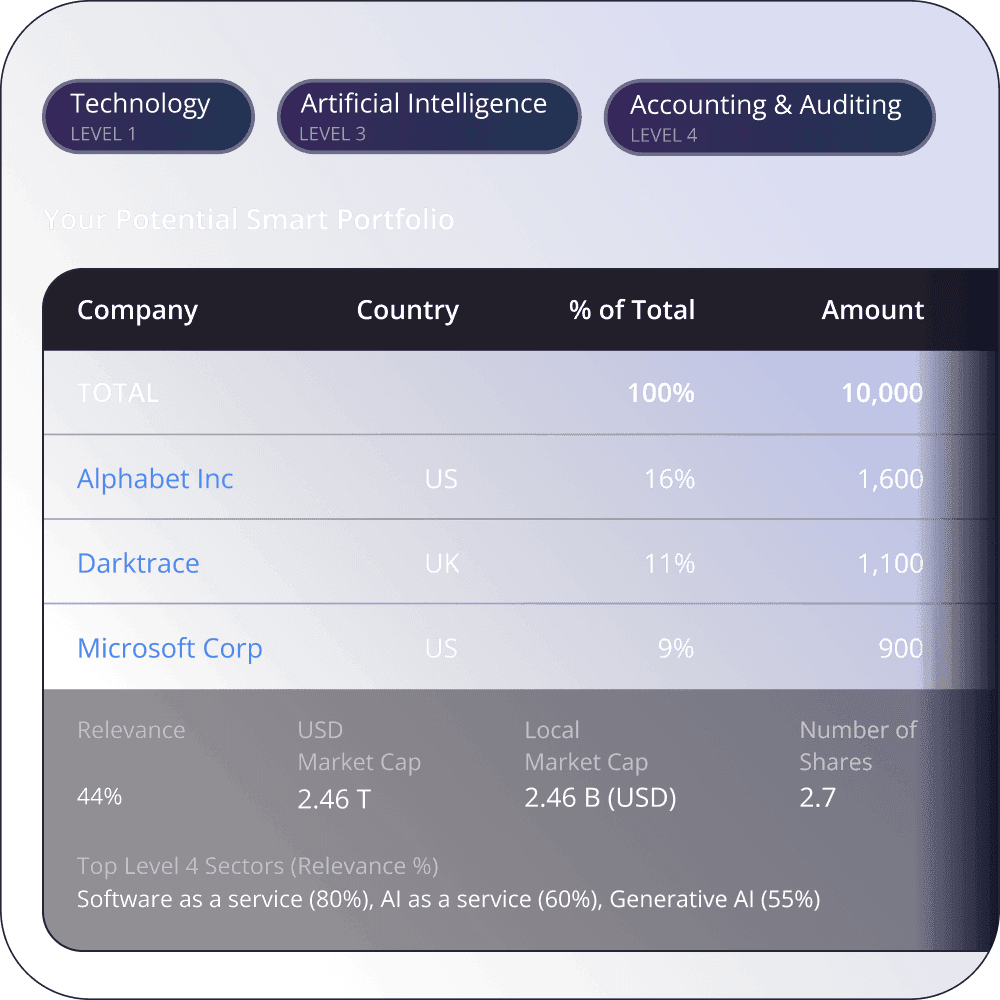Viewport: 1000px width, 1000px height.
Task: Select the Generative AI sector label
Action: [716, 899]
